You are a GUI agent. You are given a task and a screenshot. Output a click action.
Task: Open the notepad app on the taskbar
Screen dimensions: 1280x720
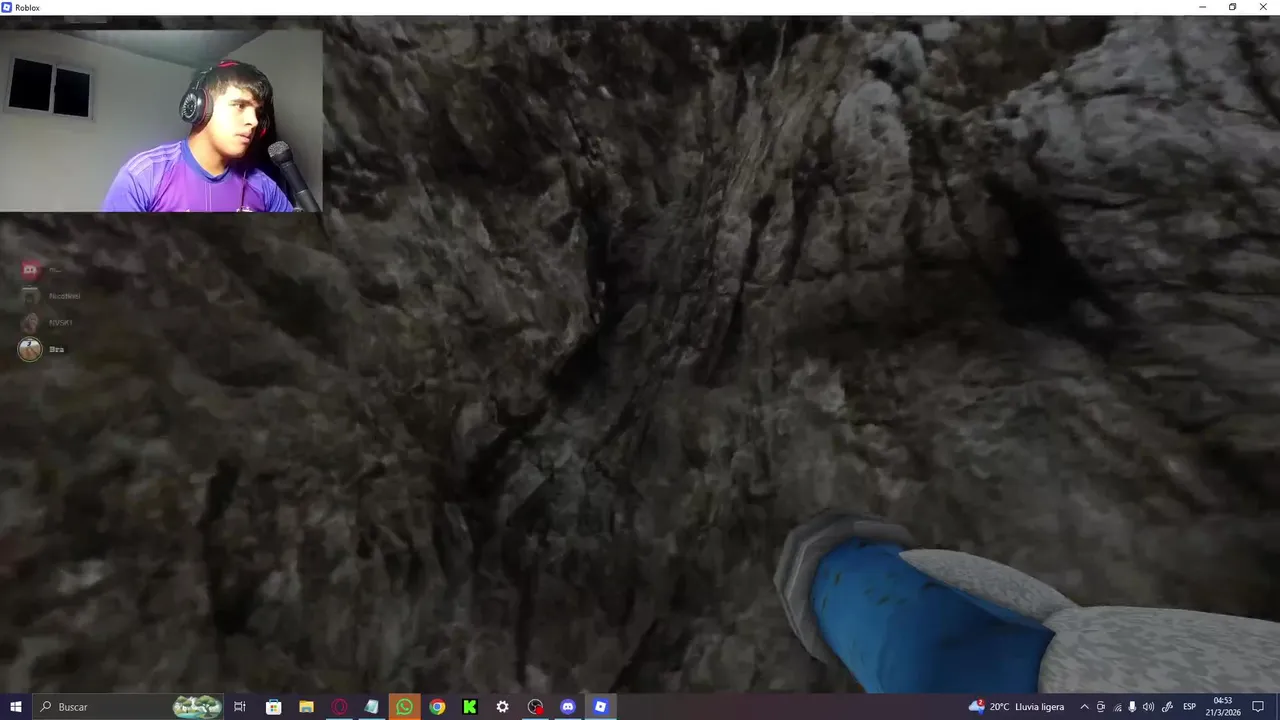tap(371, 707)
